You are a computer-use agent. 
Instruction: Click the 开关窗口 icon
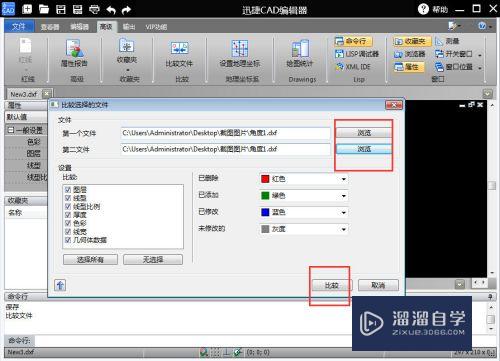440,54
